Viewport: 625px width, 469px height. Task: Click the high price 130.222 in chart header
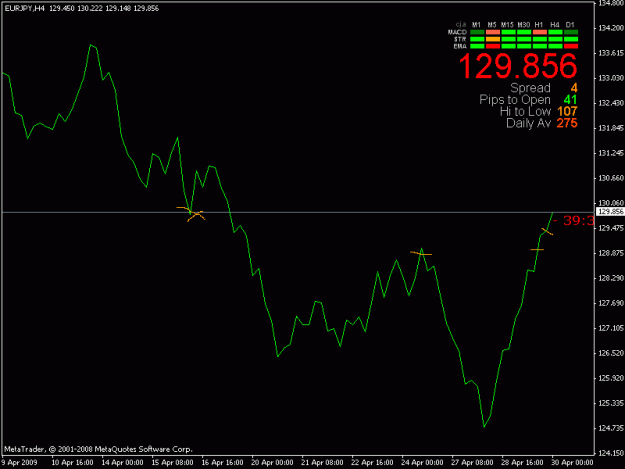tap(90, 8)
